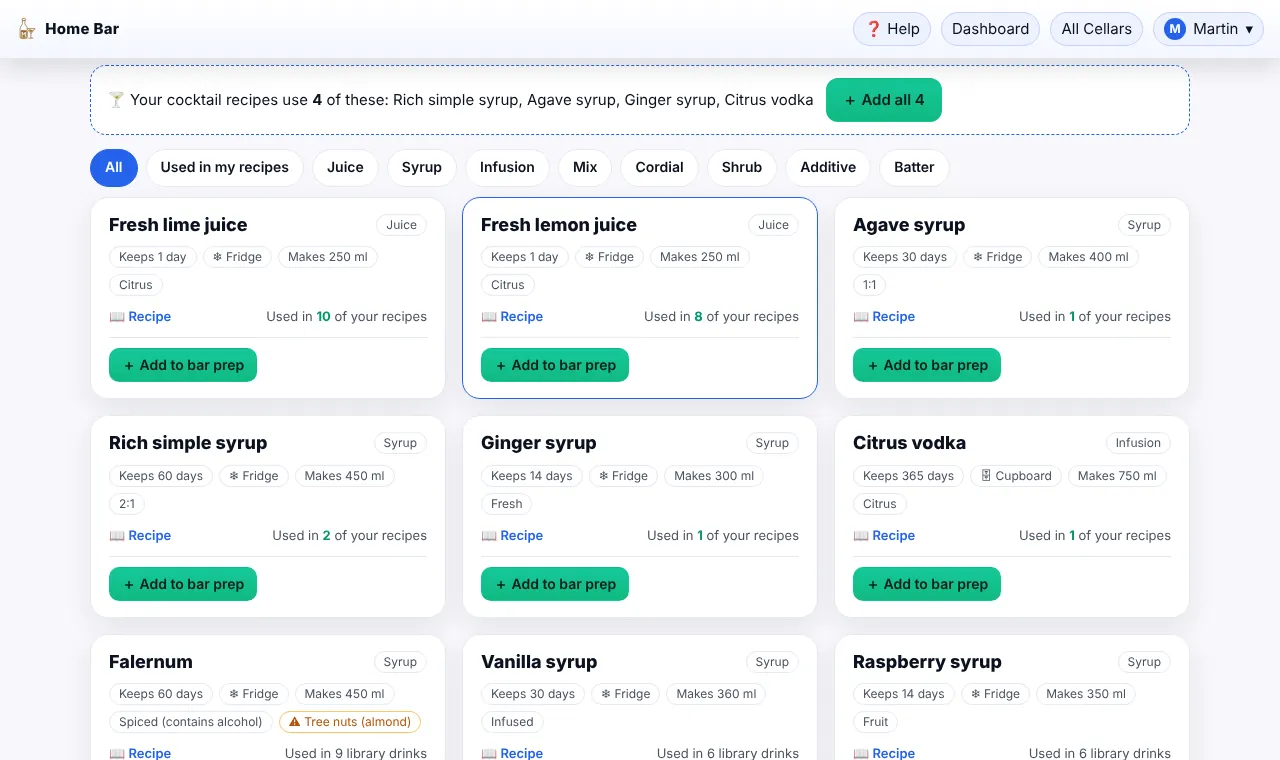Viewport: 1280px width, 760px height.
Task: Select the All filter chip
Action: pyautogui.click(x=114, y=167)
